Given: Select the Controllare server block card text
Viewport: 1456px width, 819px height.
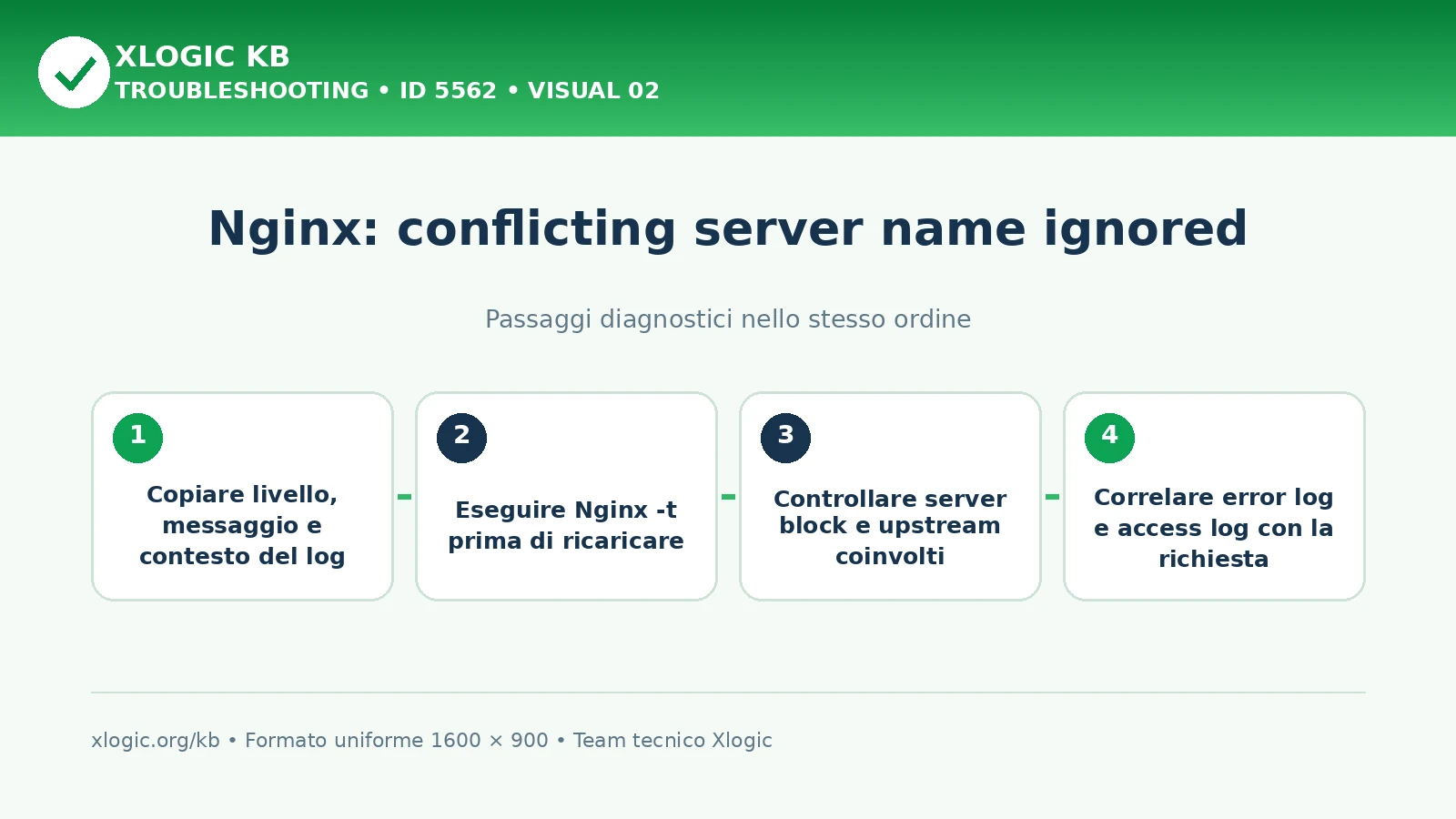Looking at the screenshot, I should [890, 527].
